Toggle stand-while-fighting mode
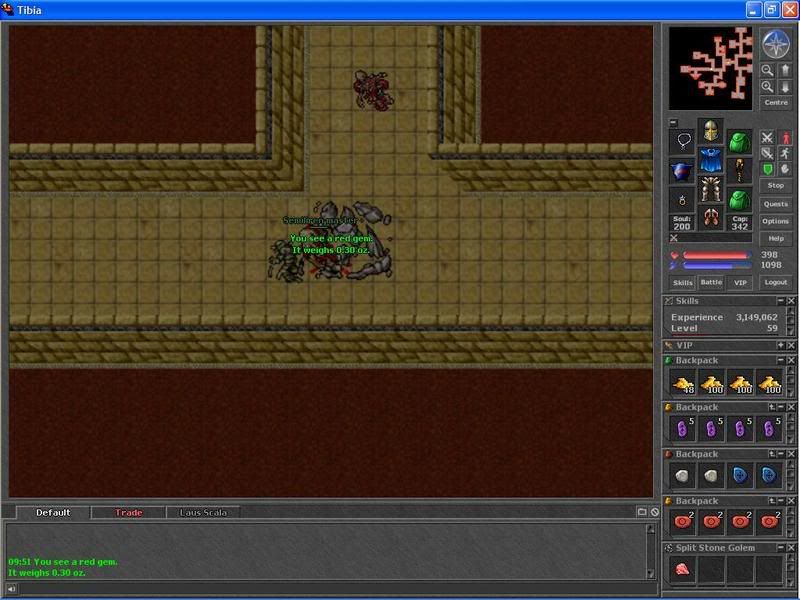The height and width of the screenshot is (600, 800). 786,137
